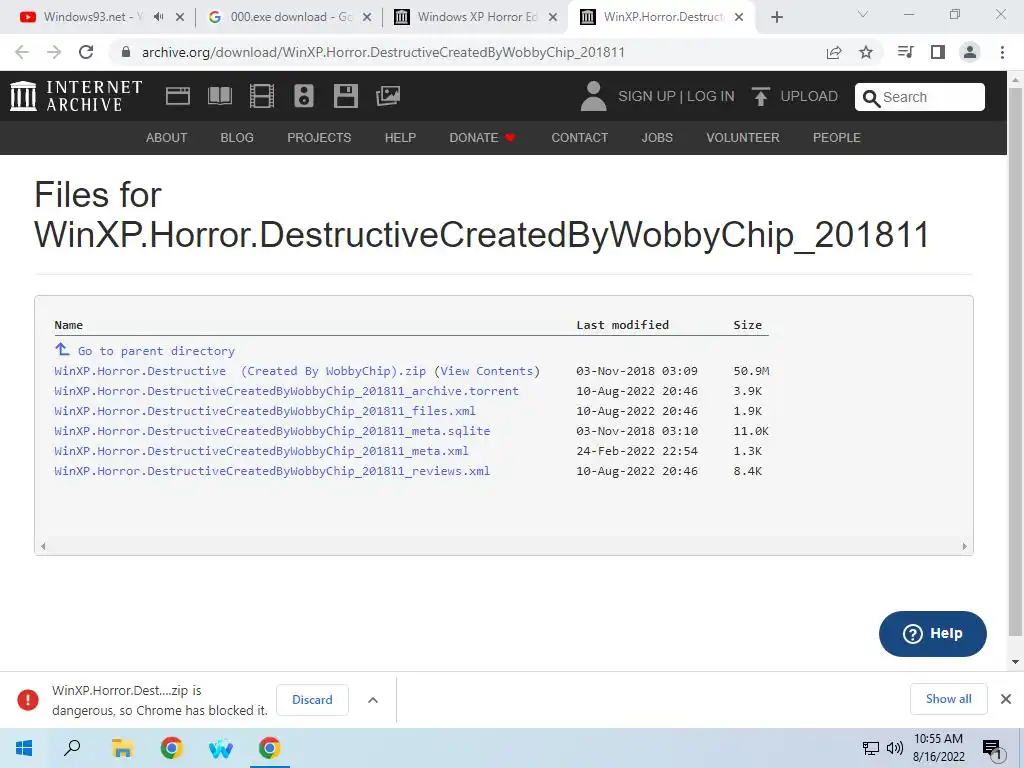1024x768 pixels.
Task: Click Show all downloads button
Action: click(x=948, y=699)
